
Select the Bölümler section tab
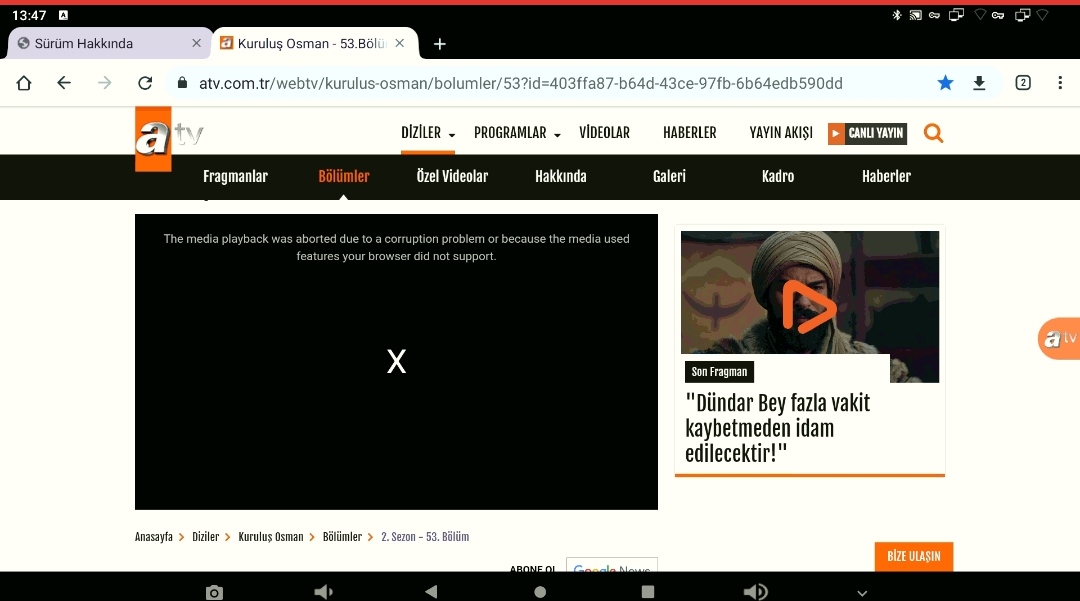344,176
